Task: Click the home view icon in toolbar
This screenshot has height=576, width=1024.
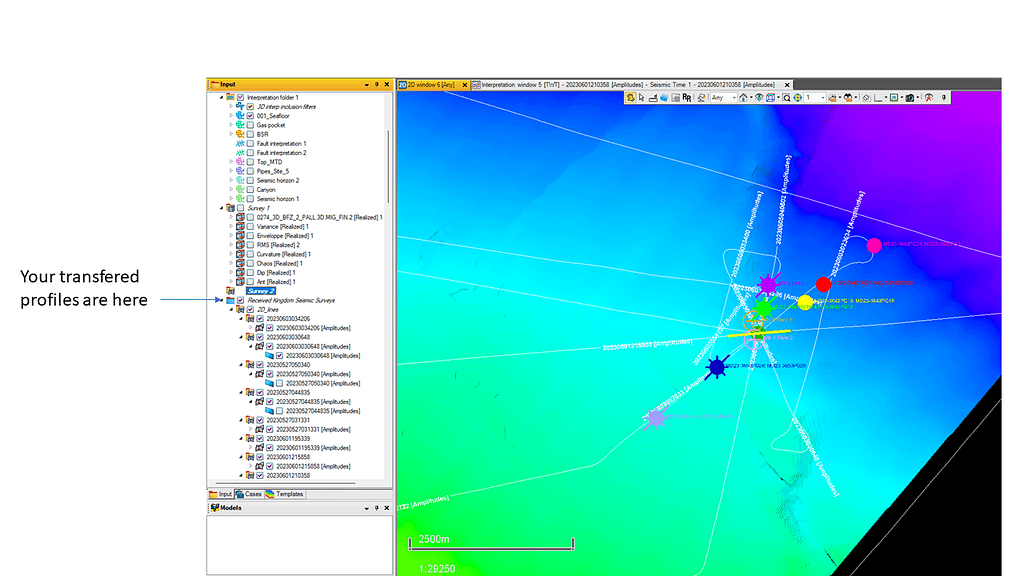Action: tap(743, 98)
